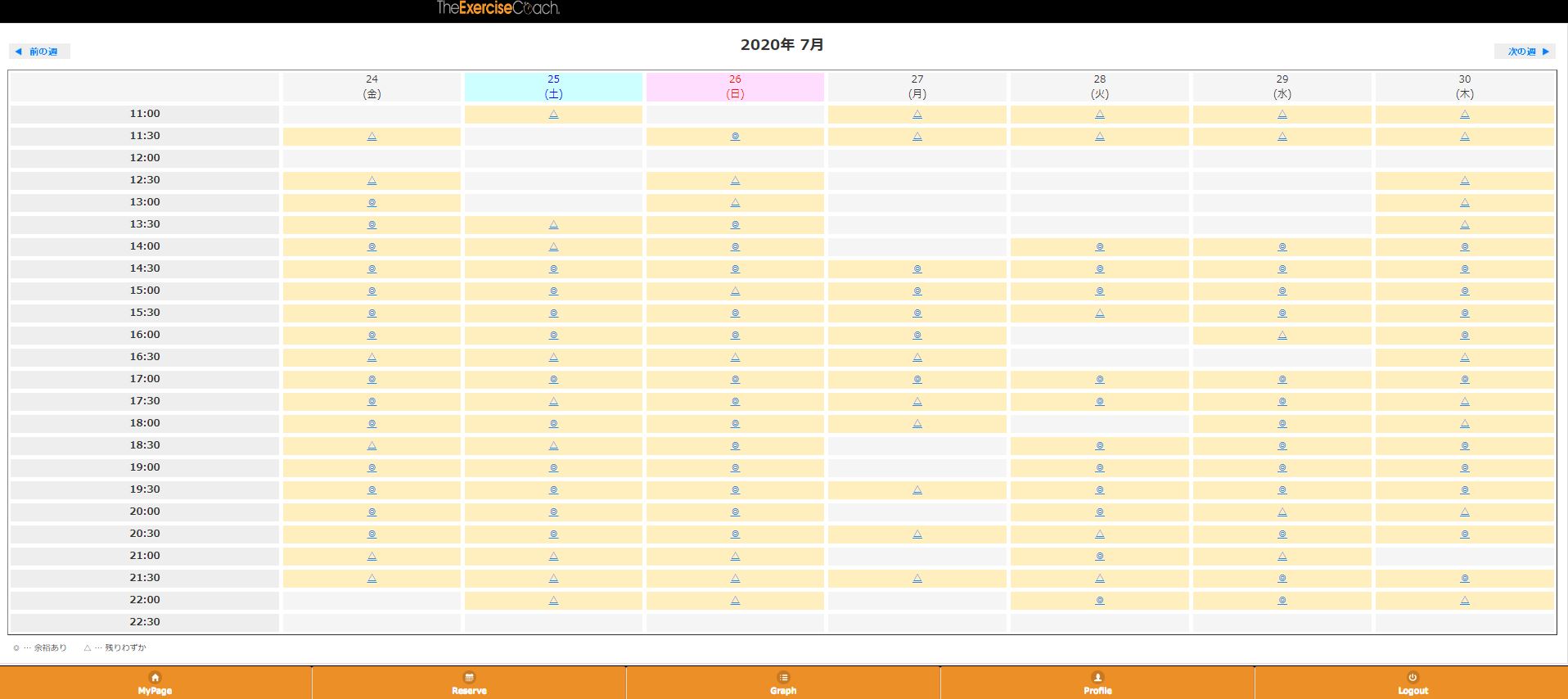Log out using the Logout tab
Image resolution: width=1568 pixels, height=699 pixels.
[1412, 683]
